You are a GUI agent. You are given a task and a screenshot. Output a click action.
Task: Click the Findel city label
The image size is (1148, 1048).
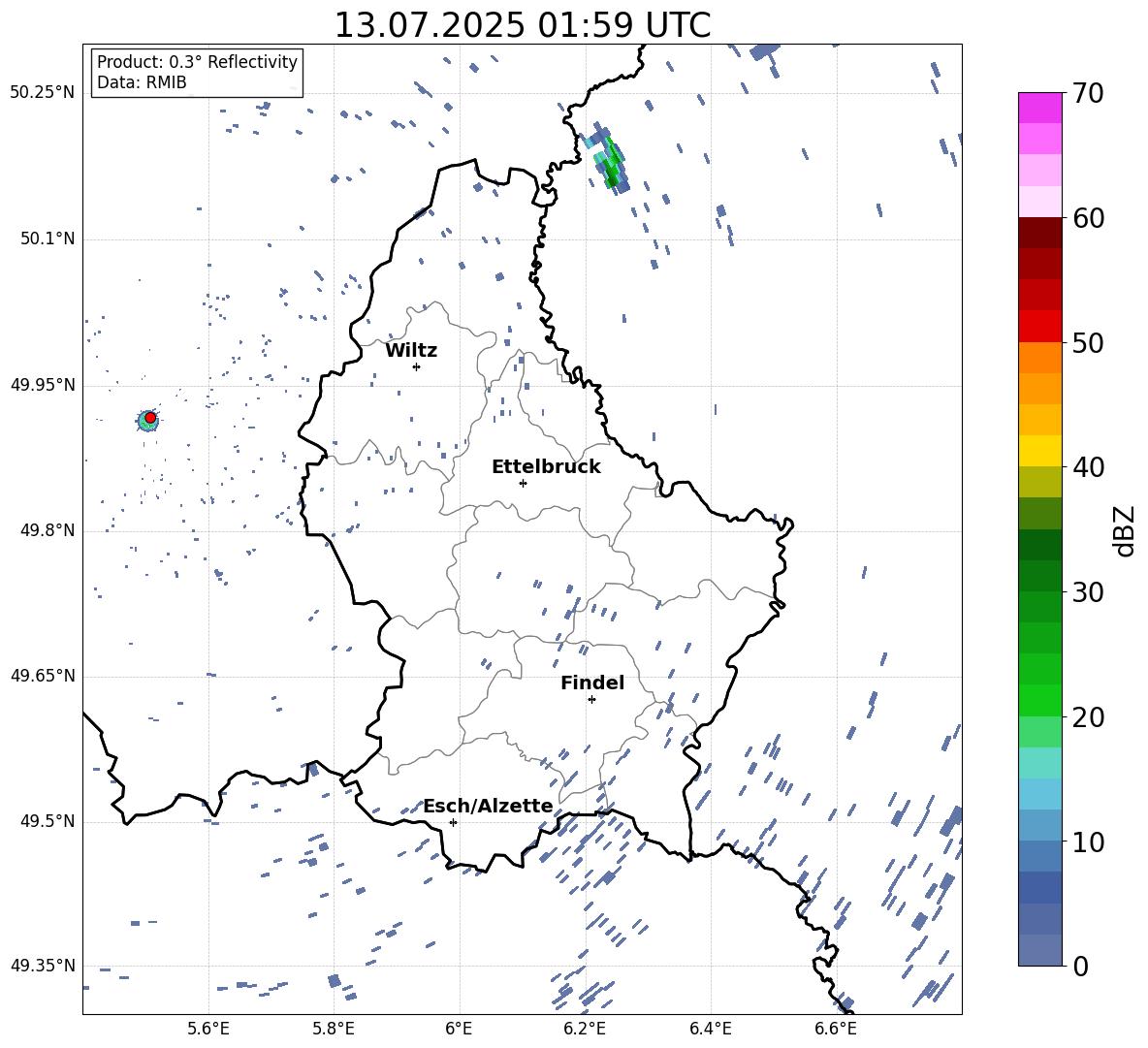coord(592,683)
